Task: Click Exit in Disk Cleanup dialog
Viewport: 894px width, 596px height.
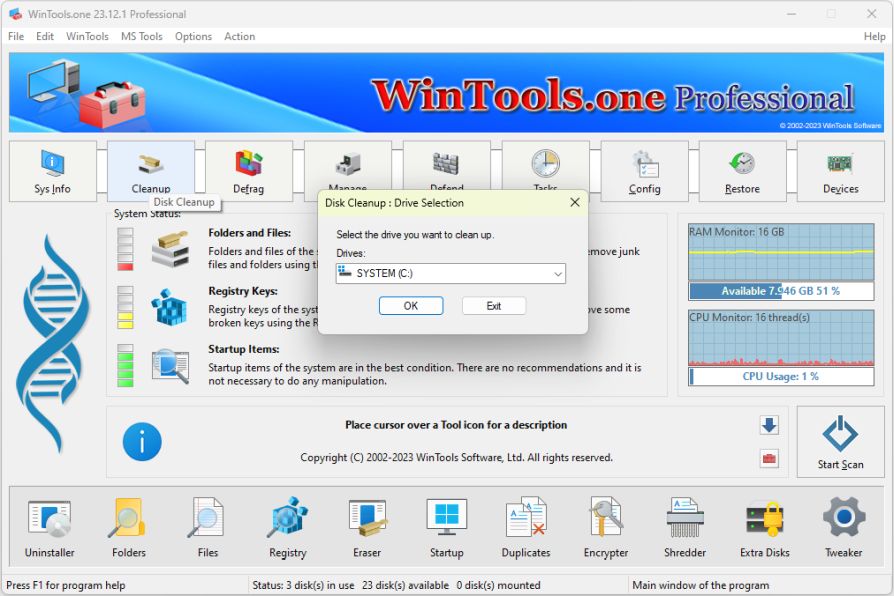Action: point(494,306)
